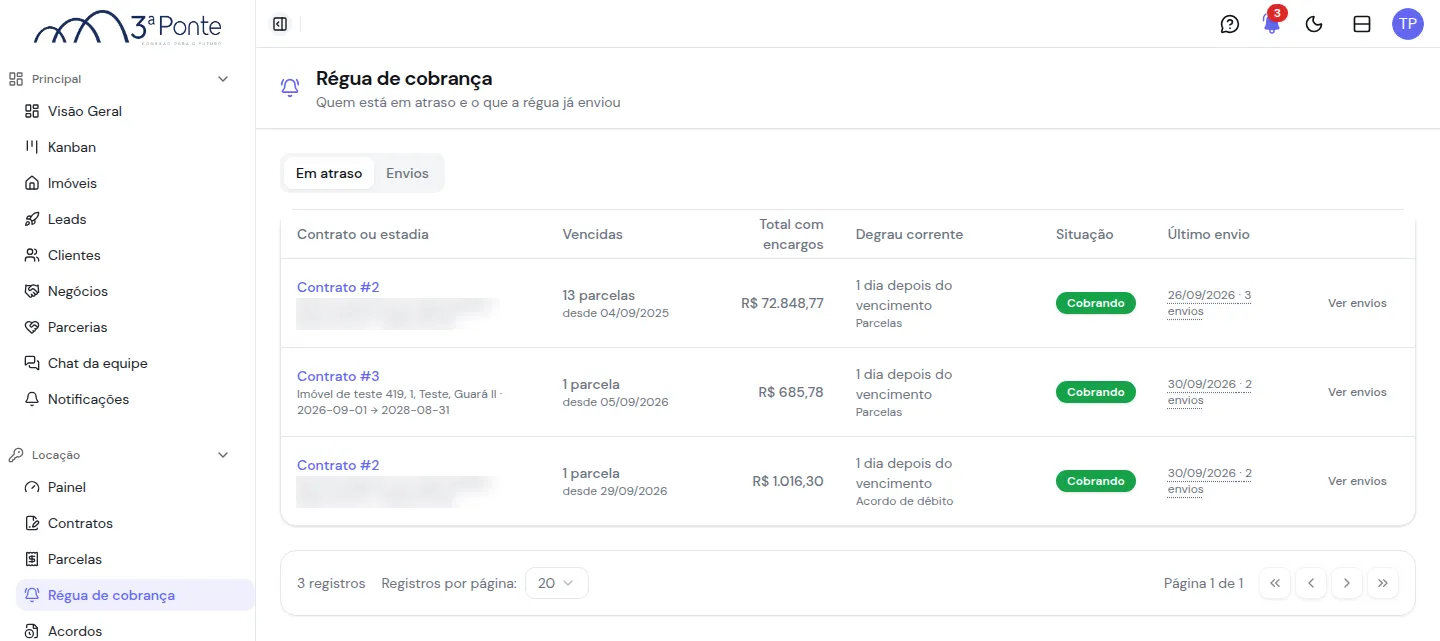This screenshot has height=641, width=1440.
Task: Open Régua de cobrança menu item
Action: coord(135,595)
